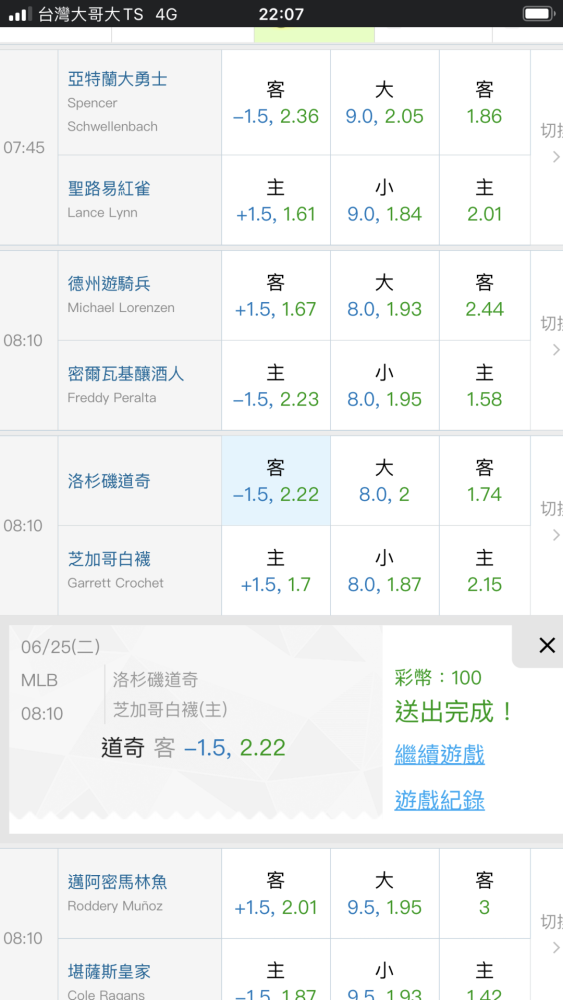The image size is (563, 1000).
Task: Open 繼續遊戲 link
Action: point(439,754)
